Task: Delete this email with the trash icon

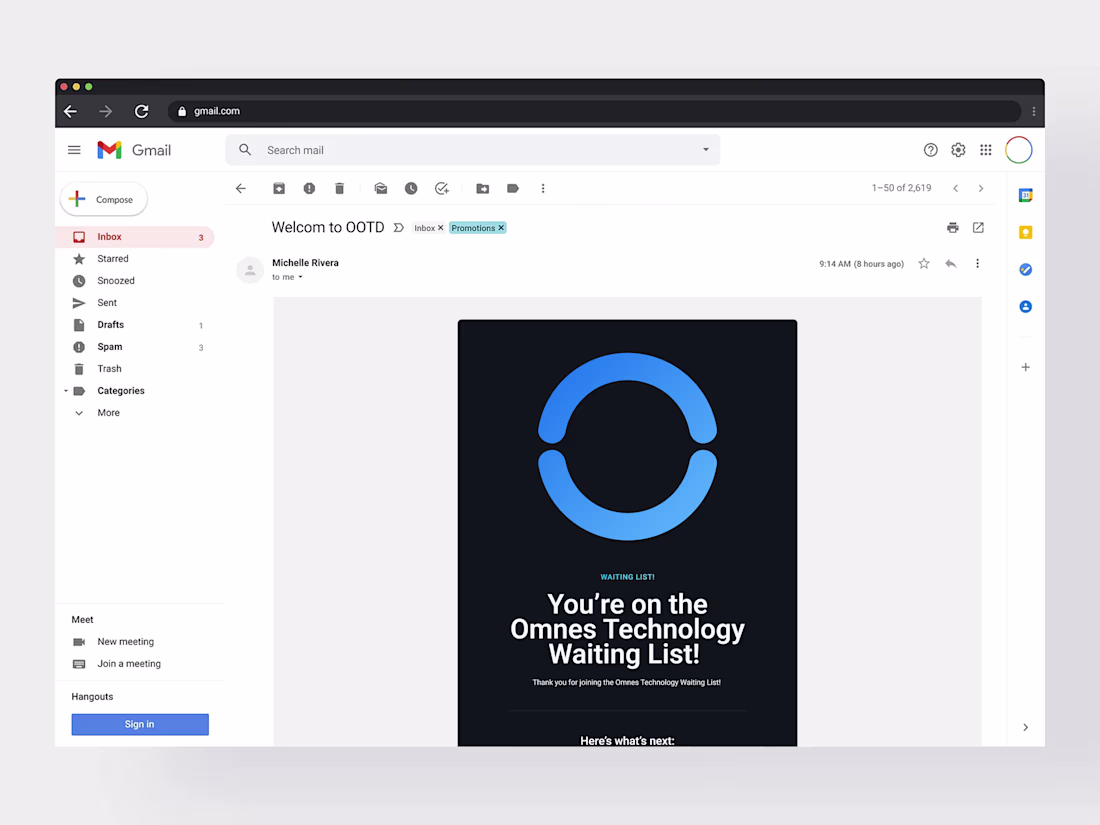Action: point(340,189)
